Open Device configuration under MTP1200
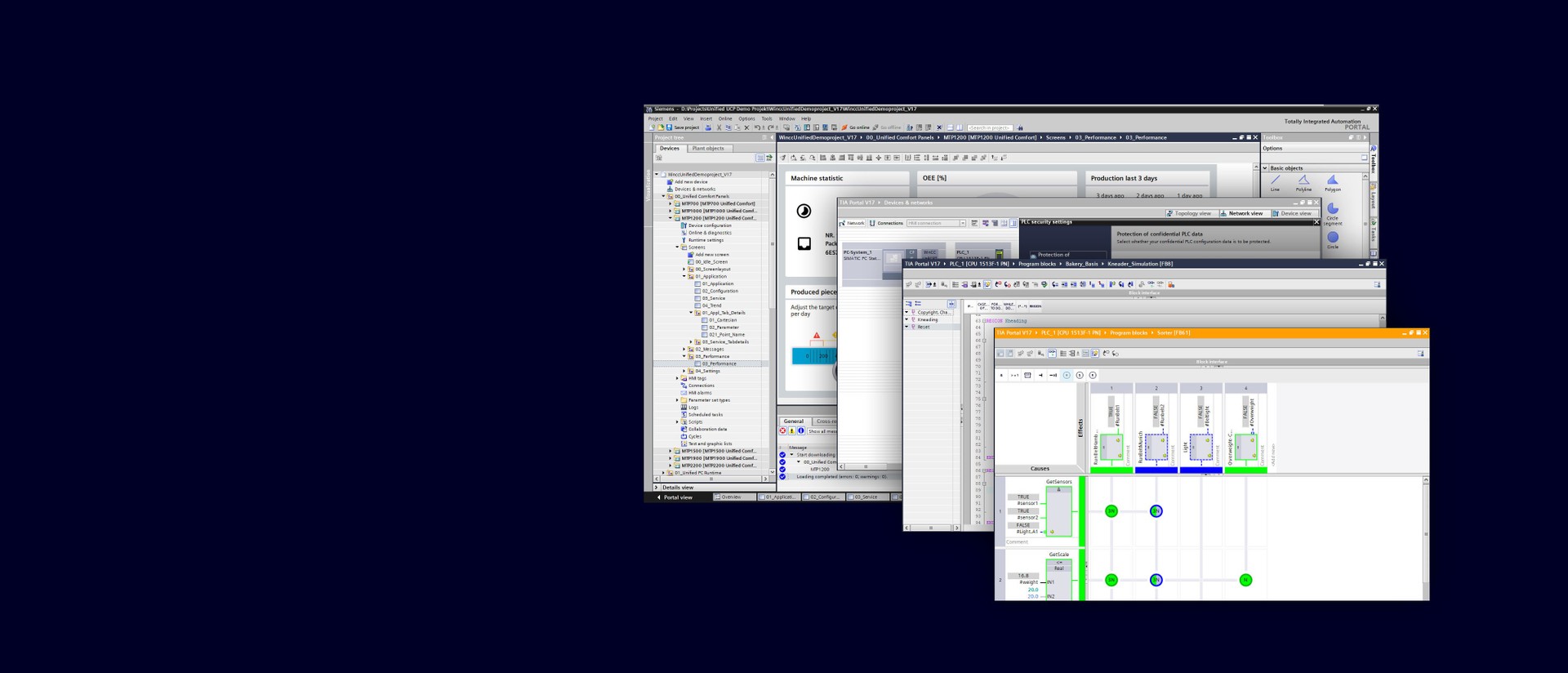The image size is (1568, 673). (x=709, y=225)
